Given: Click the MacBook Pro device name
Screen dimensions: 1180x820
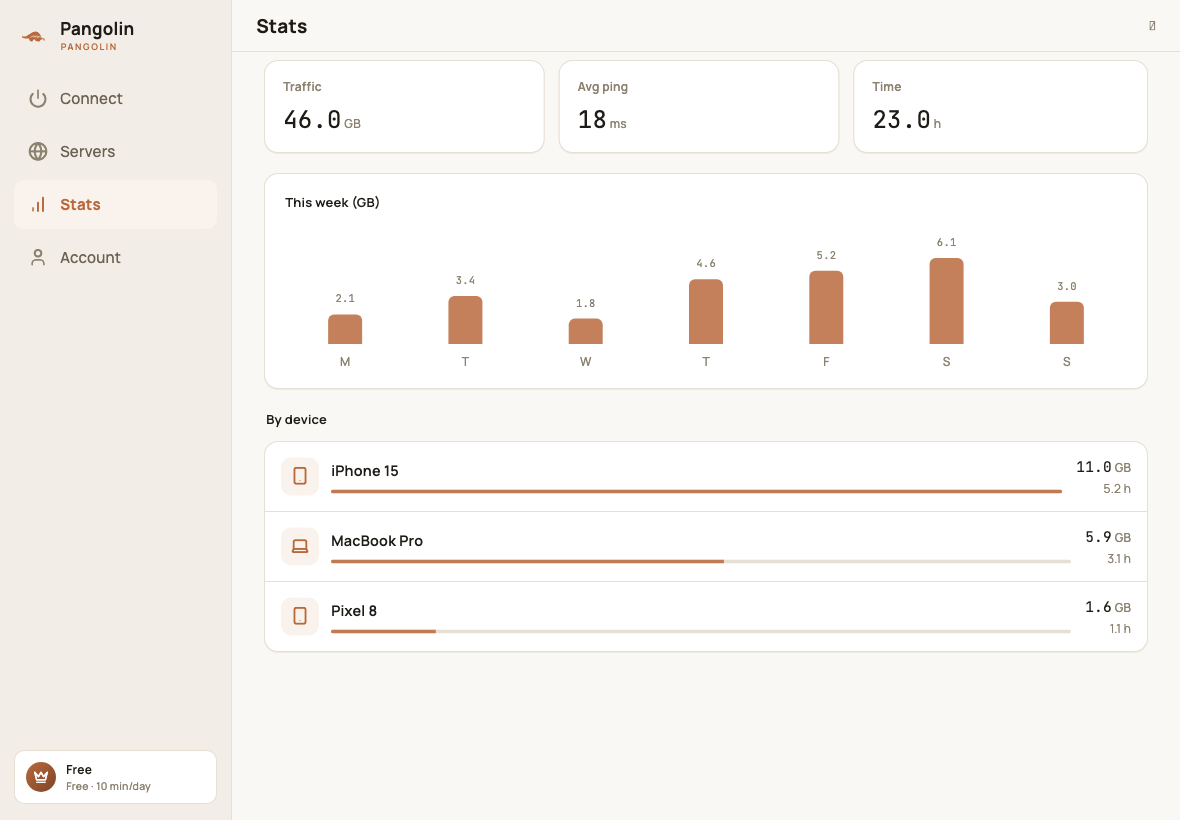Looking at the screenshot, I should [x=377, y=541].
